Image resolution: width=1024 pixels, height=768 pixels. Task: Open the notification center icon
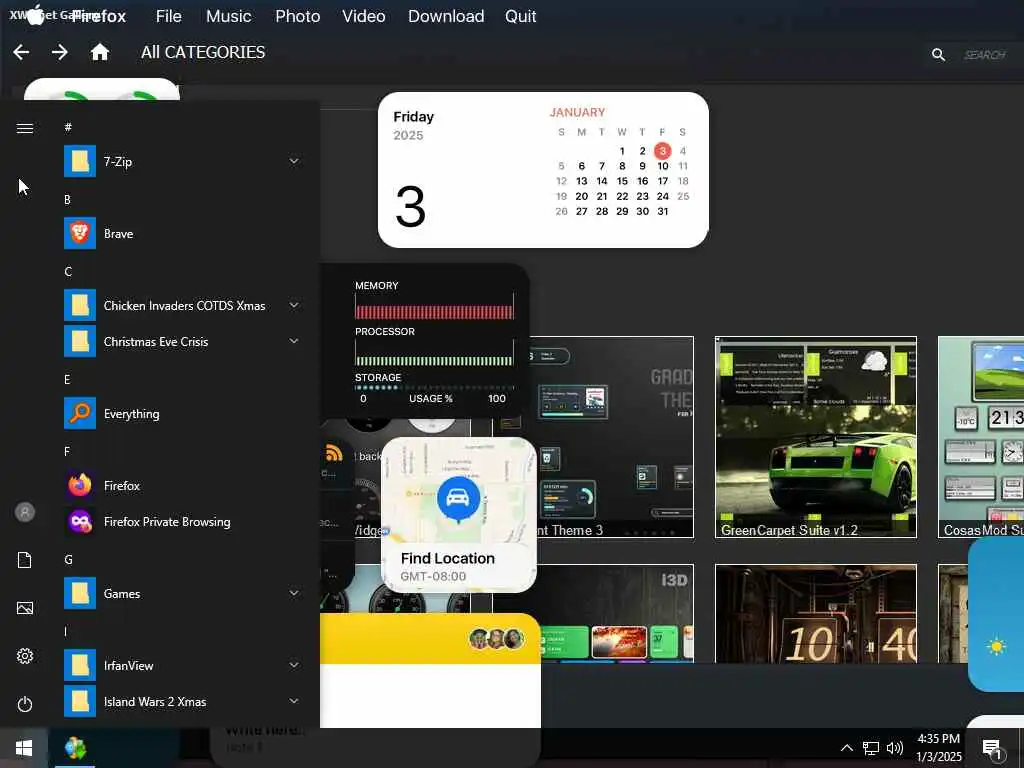pos(993,749)
